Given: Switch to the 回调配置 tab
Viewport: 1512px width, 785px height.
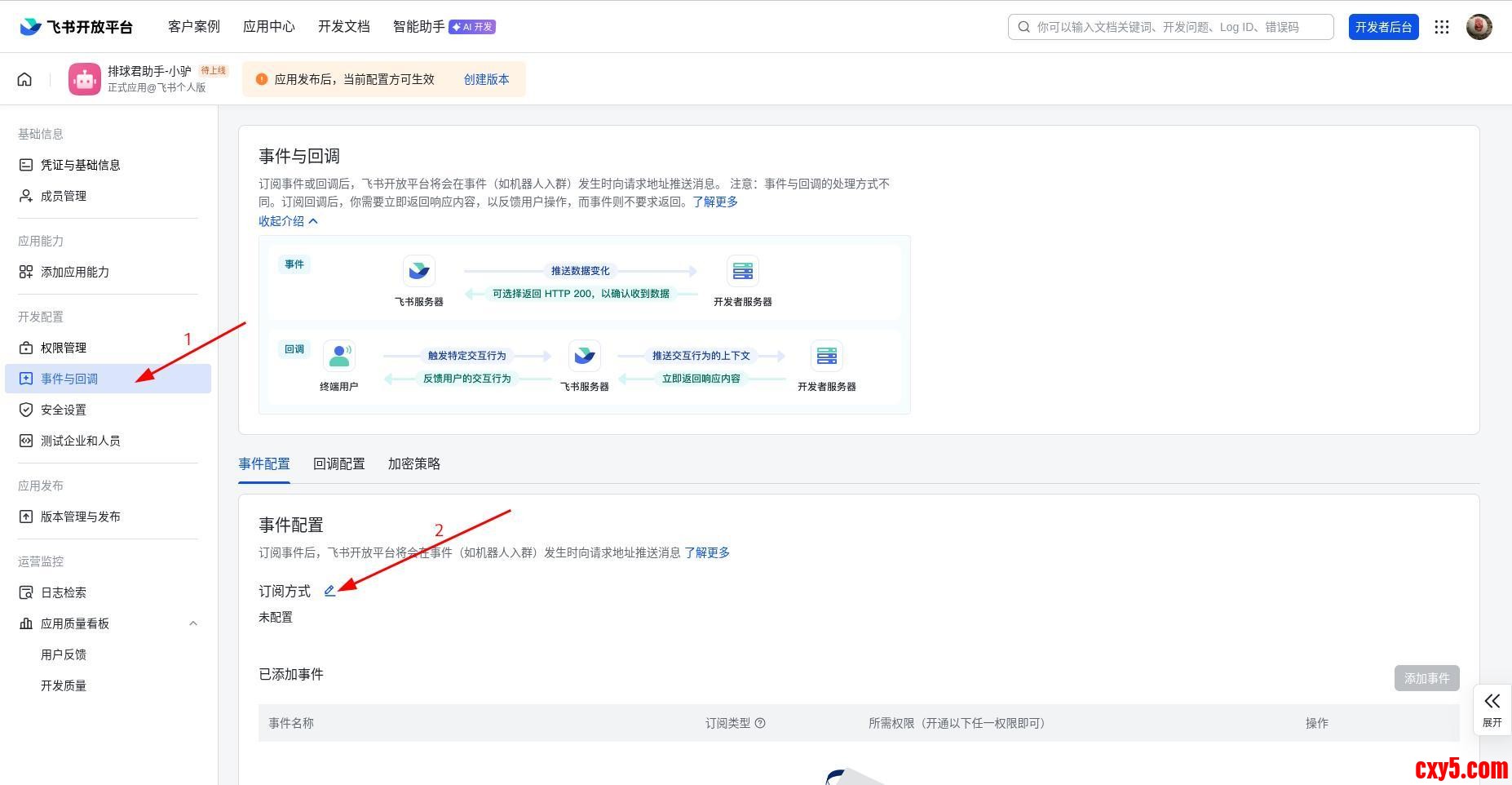Looking at the screenshot, I should [x=339, y=463].
